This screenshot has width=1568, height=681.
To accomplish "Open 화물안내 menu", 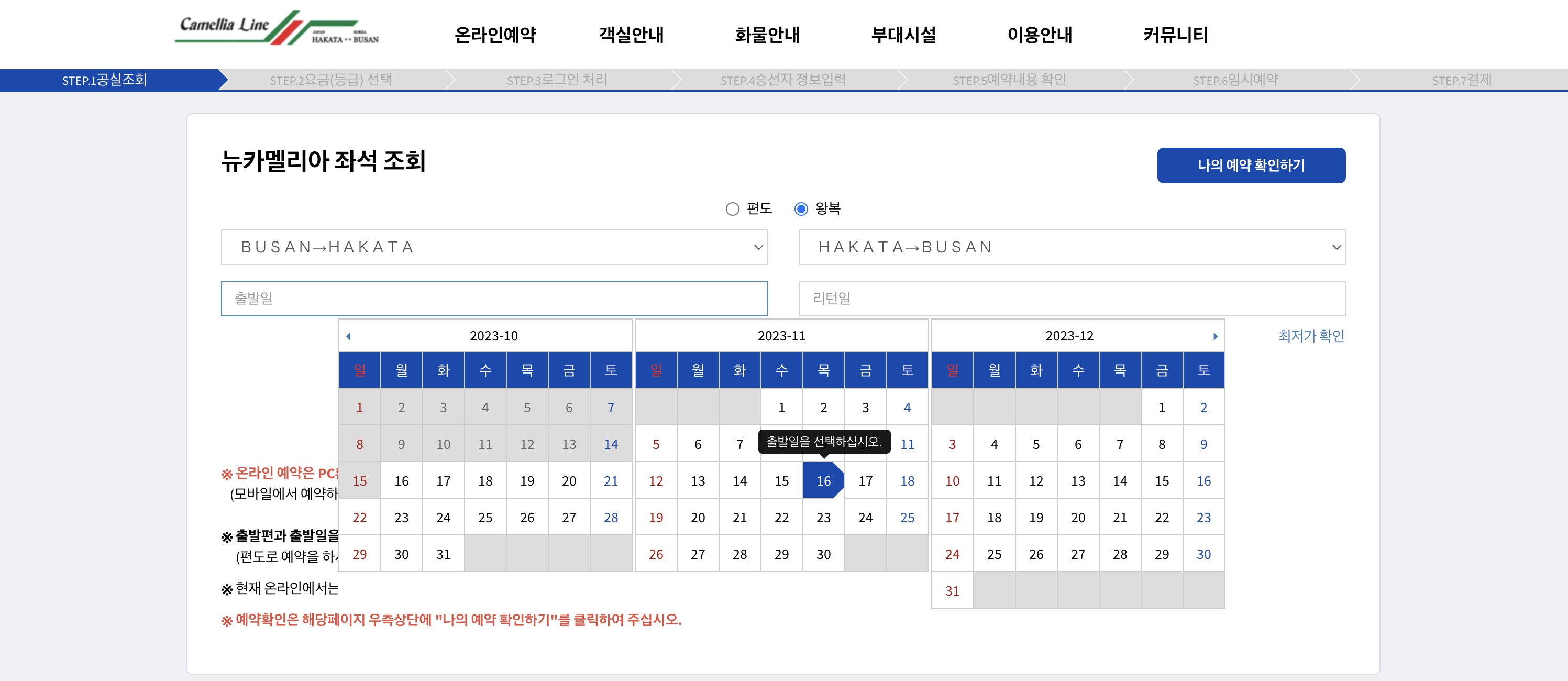I will coord(767,35).
